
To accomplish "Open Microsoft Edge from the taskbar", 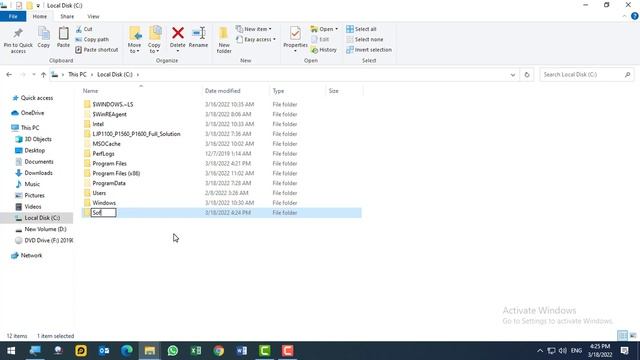I will 127,351.
